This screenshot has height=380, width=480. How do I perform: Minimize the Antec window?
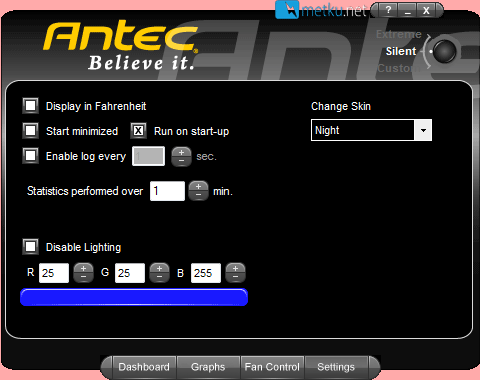[407, 10]
